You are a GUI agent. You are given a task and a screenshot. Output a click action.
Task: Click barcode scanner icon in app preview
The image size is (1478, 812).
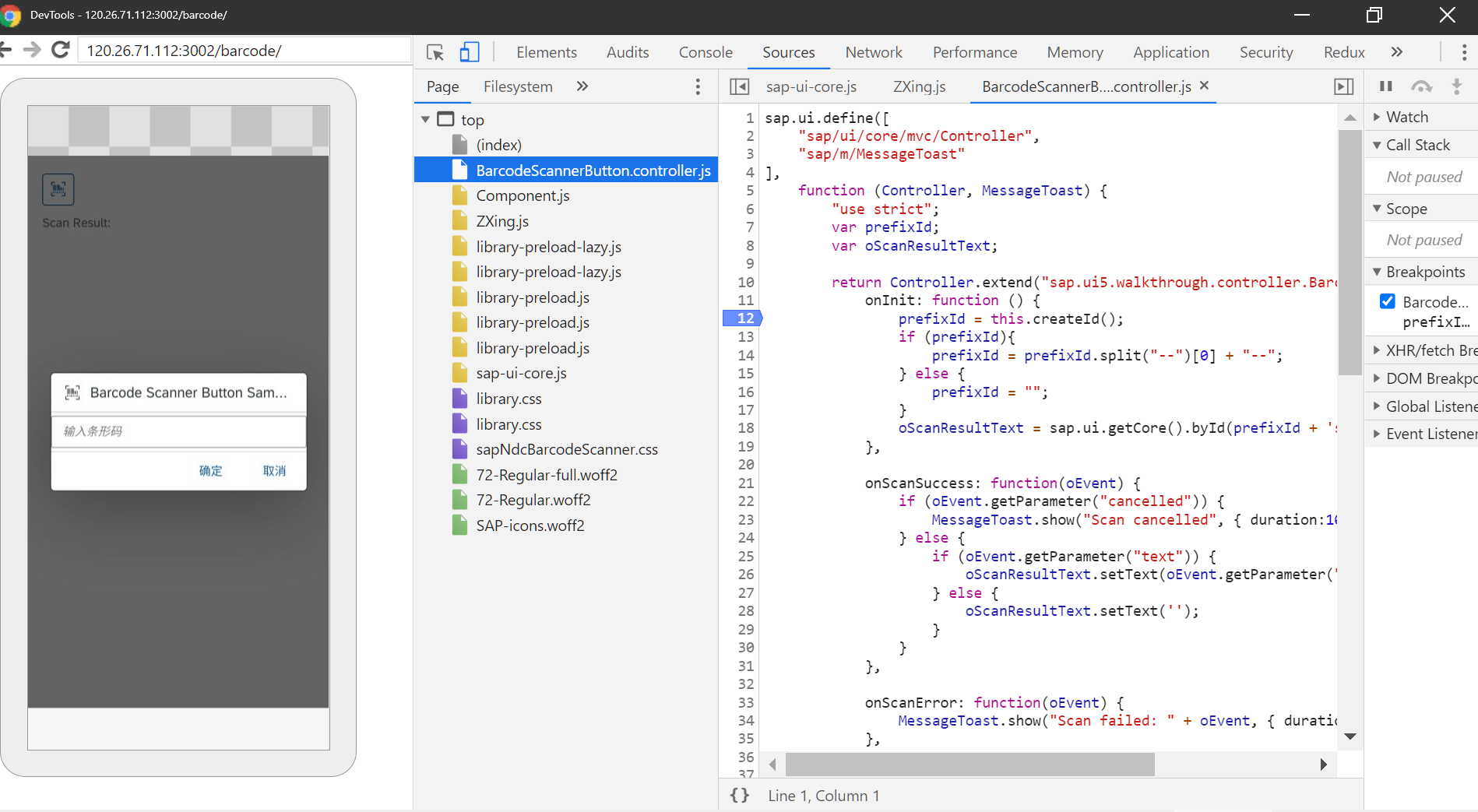click(x=58, y=189)
